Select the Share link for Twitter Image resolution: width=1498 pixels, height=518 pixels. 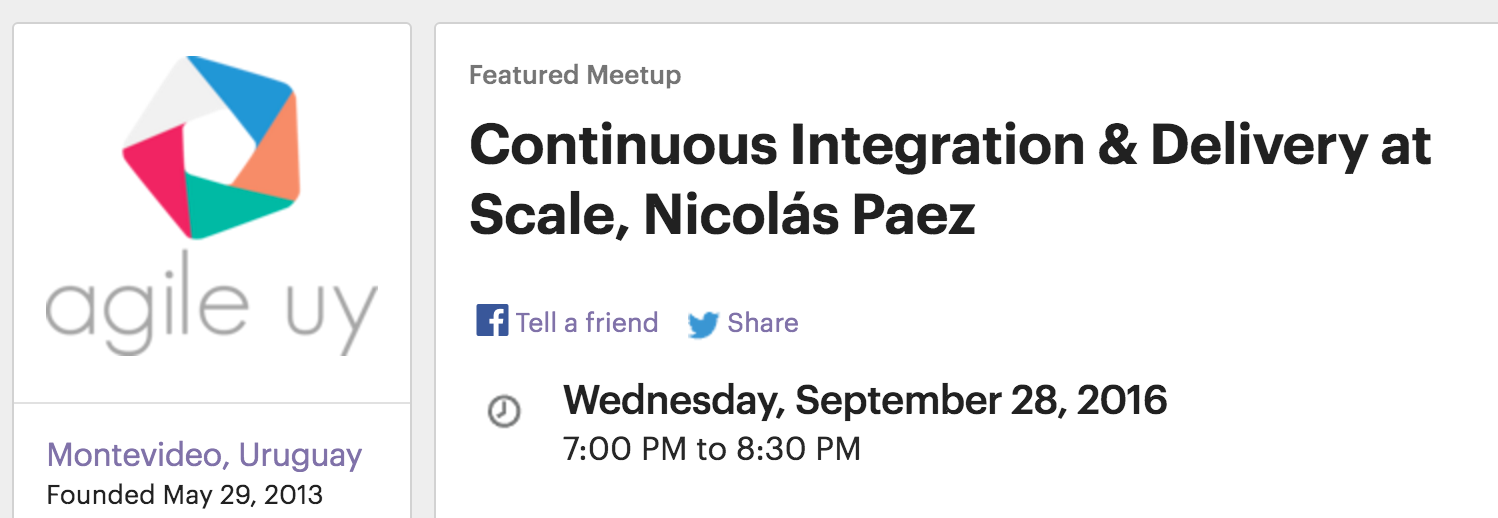click(x=762, y=323)
